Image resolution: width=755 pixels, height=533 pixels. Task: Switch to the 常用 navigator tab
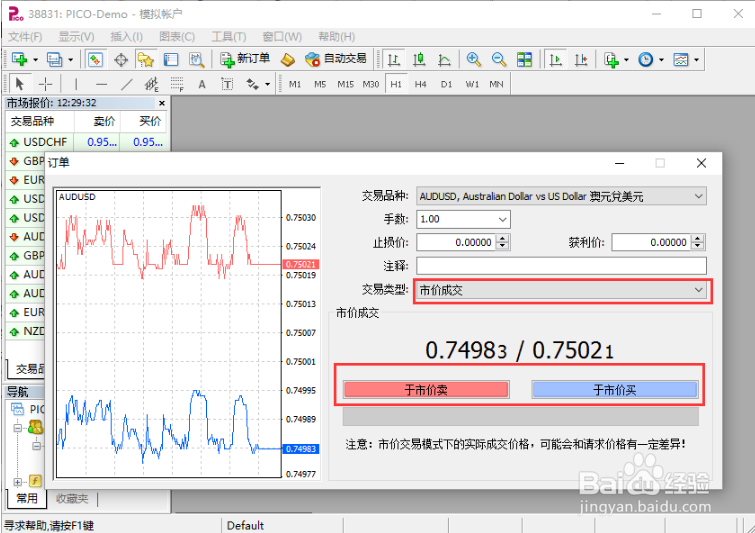pos(27,498)
